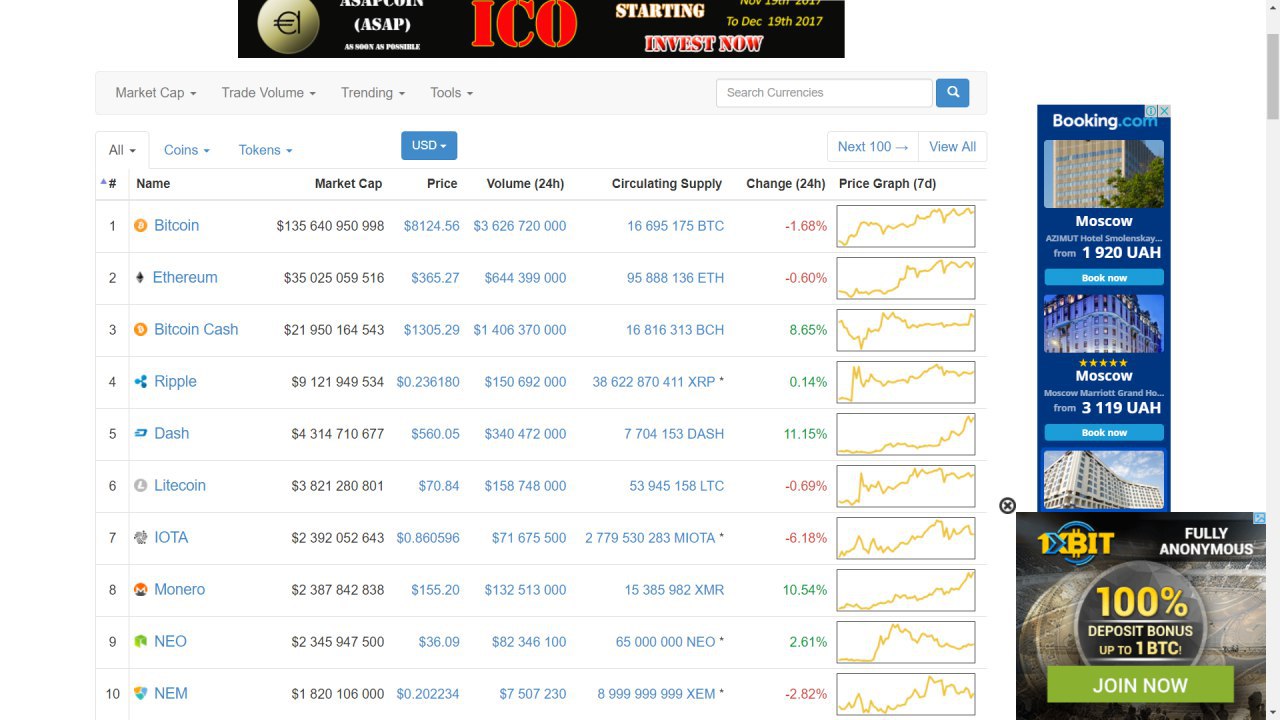The height and width of the screenshot is (720, 1280).
Task: Open the USD currency selector
Action: pyautogui.click(x=429, y=145)
